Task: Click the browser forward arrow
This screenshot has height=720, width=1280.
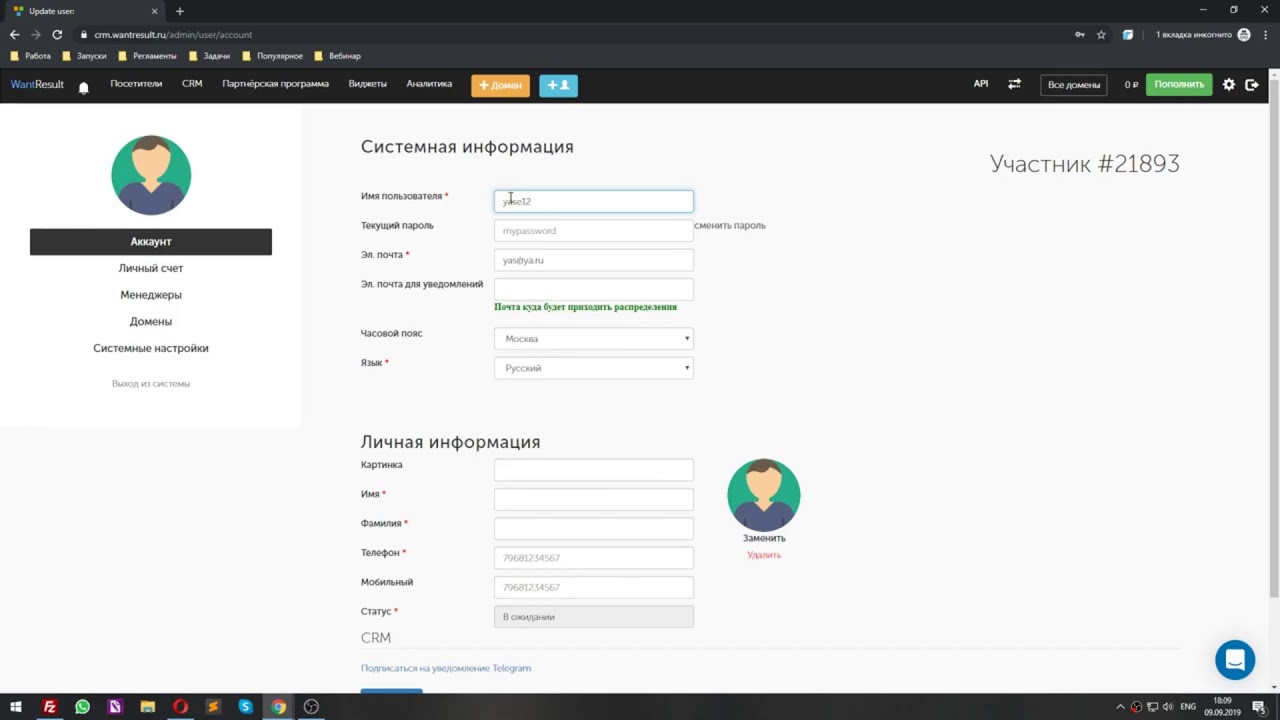Action: (x=36, y=35)
